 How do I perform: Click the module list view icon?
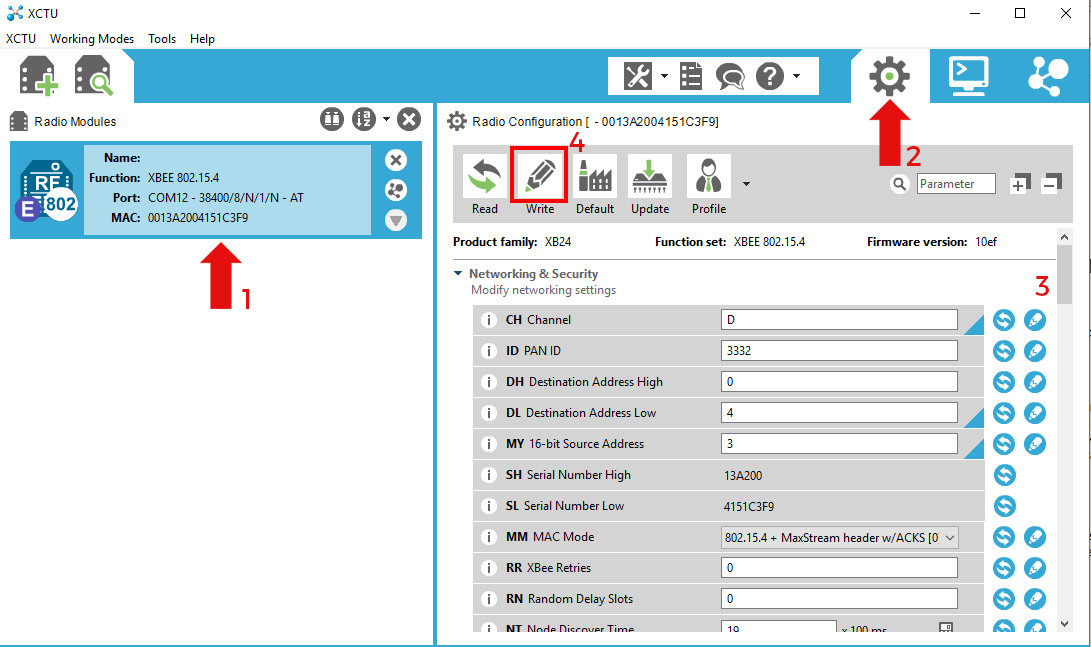[332, 120]
